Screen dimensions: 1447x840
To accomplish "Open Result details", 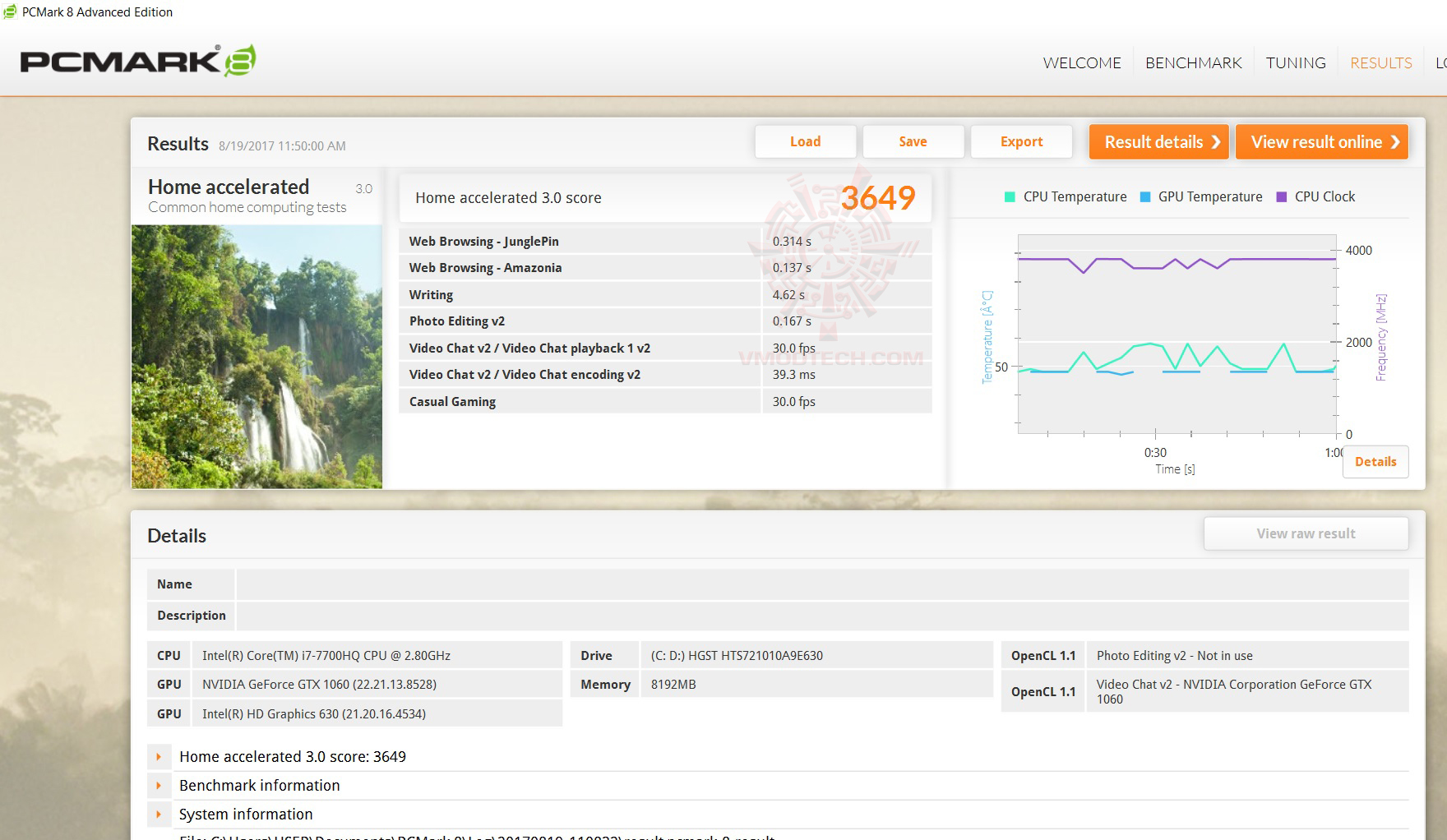I will tap(1159, 141).
